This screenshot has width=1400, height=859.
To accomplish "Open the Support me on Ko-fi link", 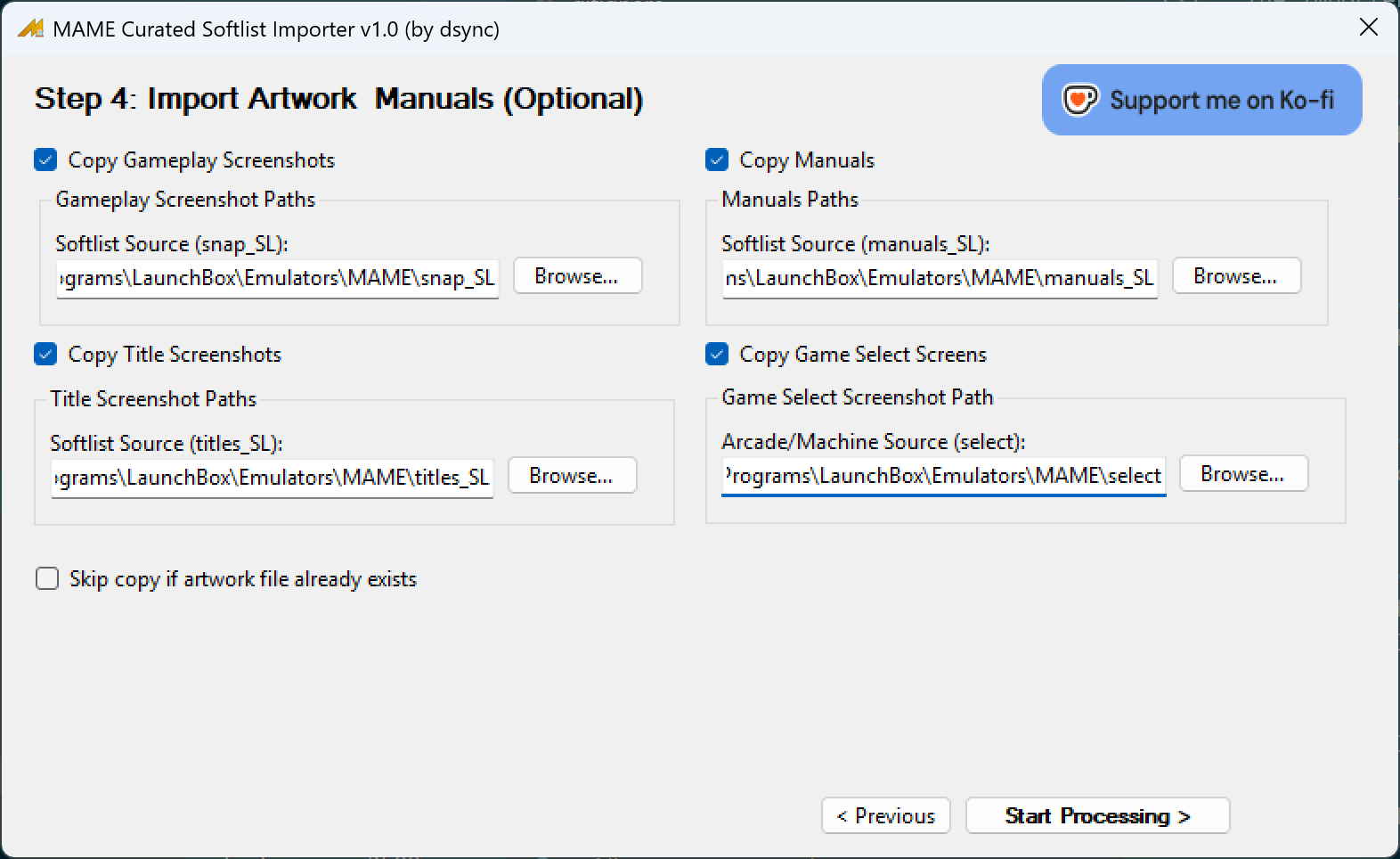I will (x=1201, y=100).
